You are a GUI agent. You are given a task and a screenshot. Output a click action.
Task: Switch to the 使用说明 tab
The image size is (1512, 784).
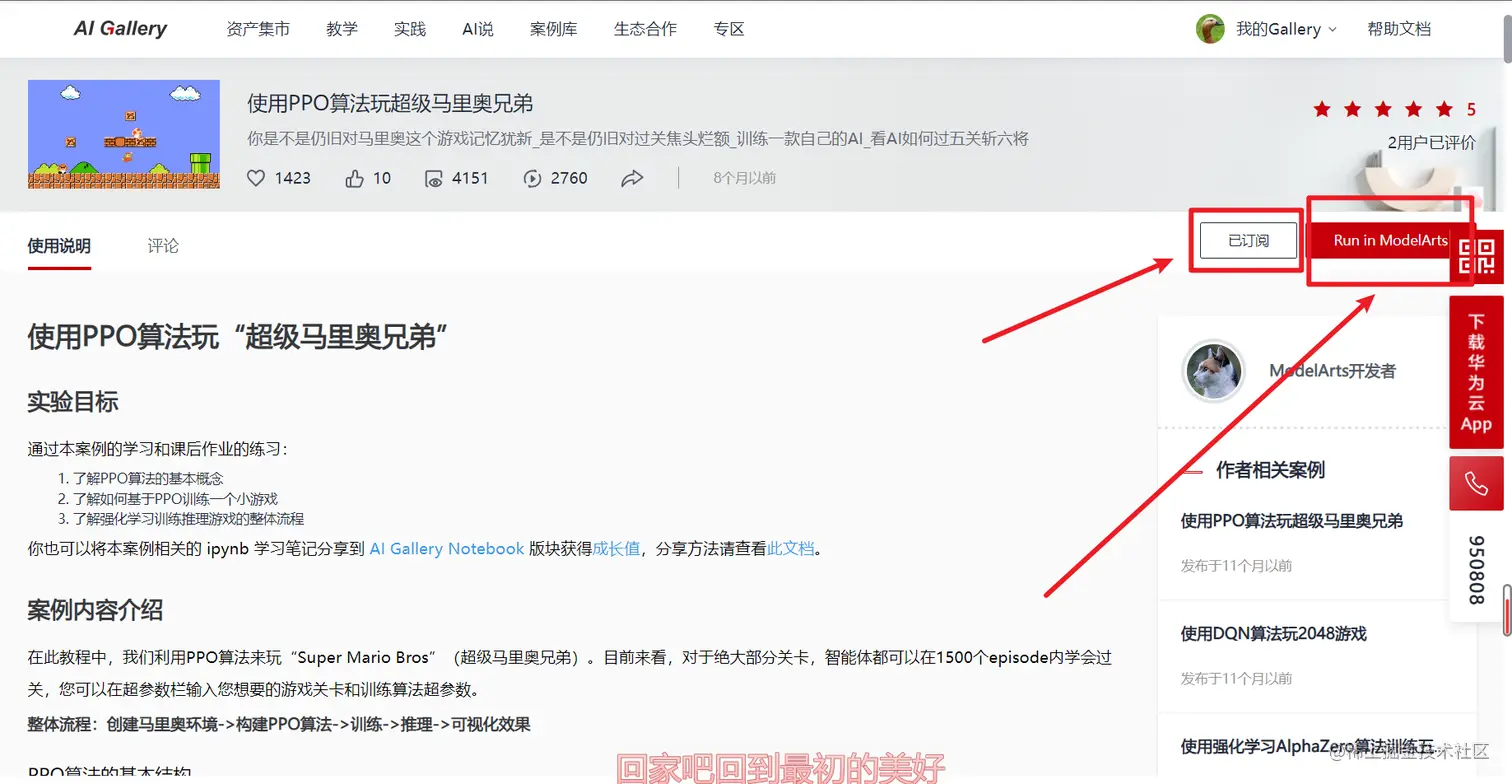[59, 246]
